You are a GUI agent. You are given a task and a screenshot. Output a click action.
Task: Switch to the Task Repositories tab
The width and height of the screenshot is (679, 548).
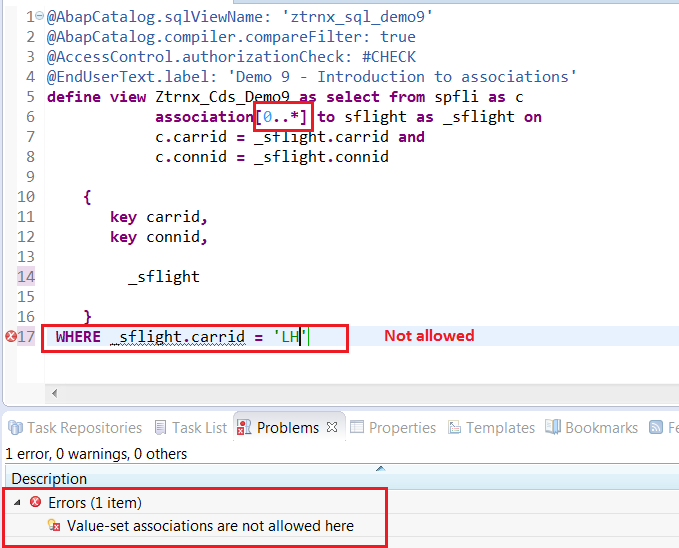coord(75,428)
